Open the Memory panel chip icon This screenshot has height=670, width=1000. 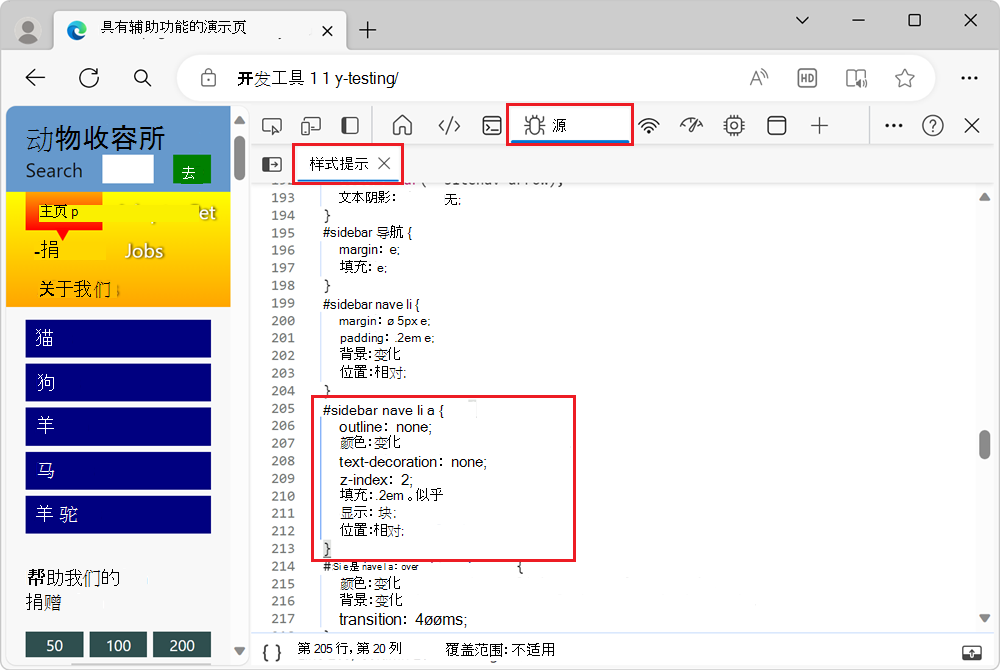(733, 125)
